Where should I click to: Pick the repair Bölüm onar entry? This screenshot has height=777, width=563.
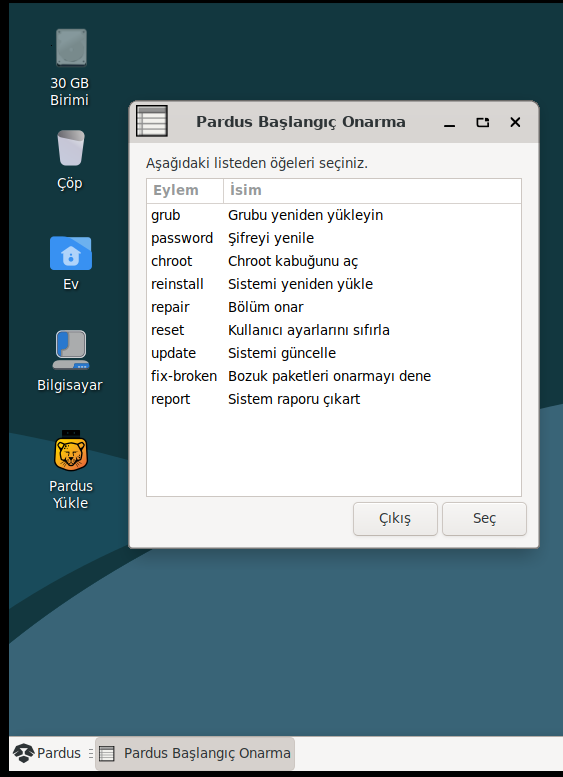click(x=334, y=307)
